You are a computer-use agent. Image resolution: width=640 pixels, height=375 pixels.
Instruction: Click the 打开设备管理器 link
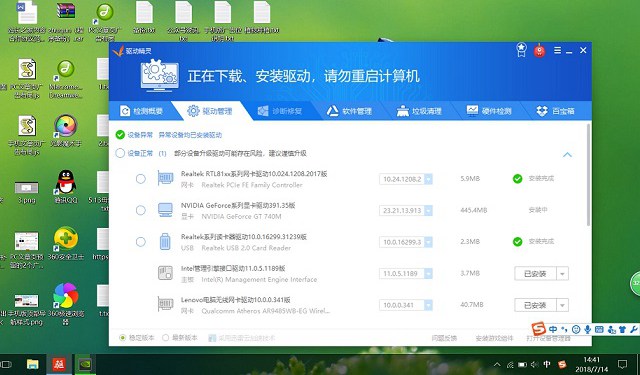click(x=548, y=338)
